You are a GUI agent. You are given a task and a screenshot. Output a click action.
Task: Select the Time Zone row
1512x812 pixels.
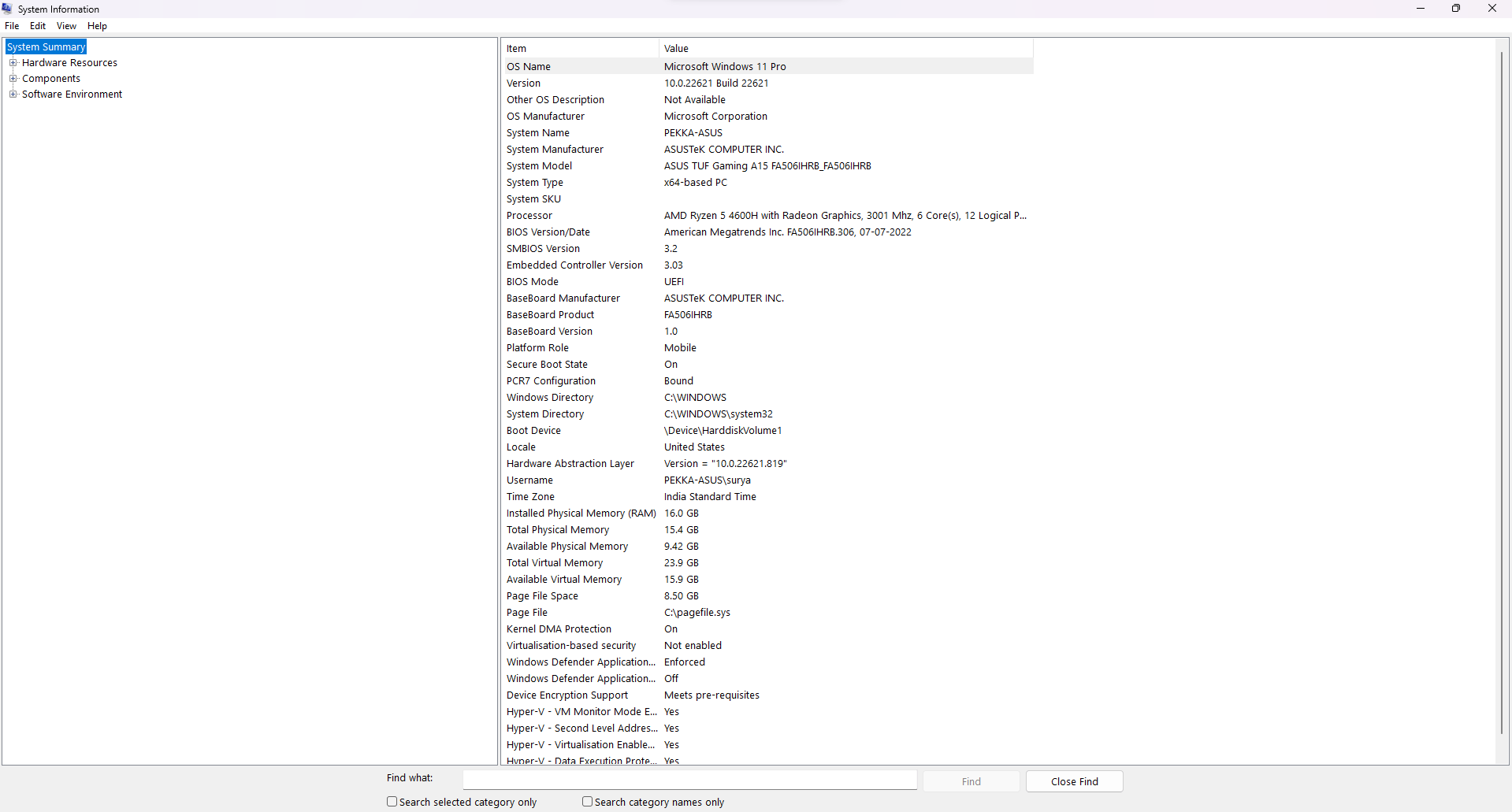click(x=768, y=497)
